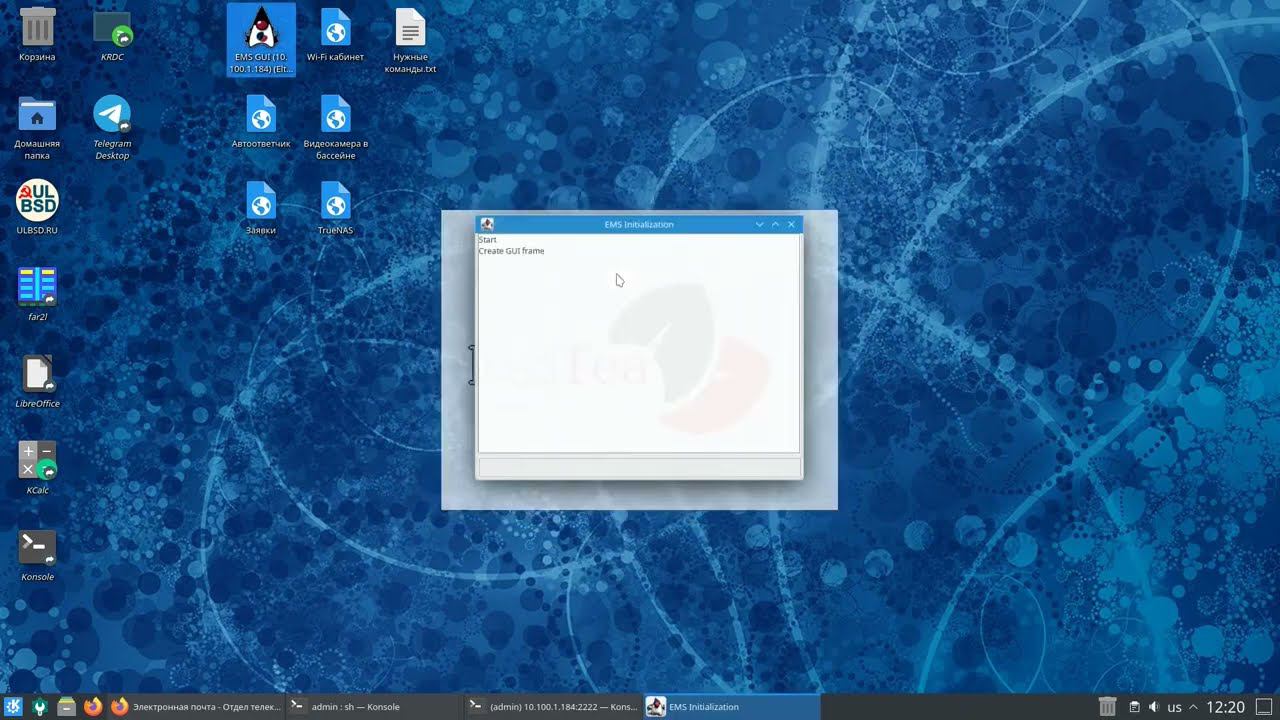Open the trash widget in the panel

coord(1107,707)
